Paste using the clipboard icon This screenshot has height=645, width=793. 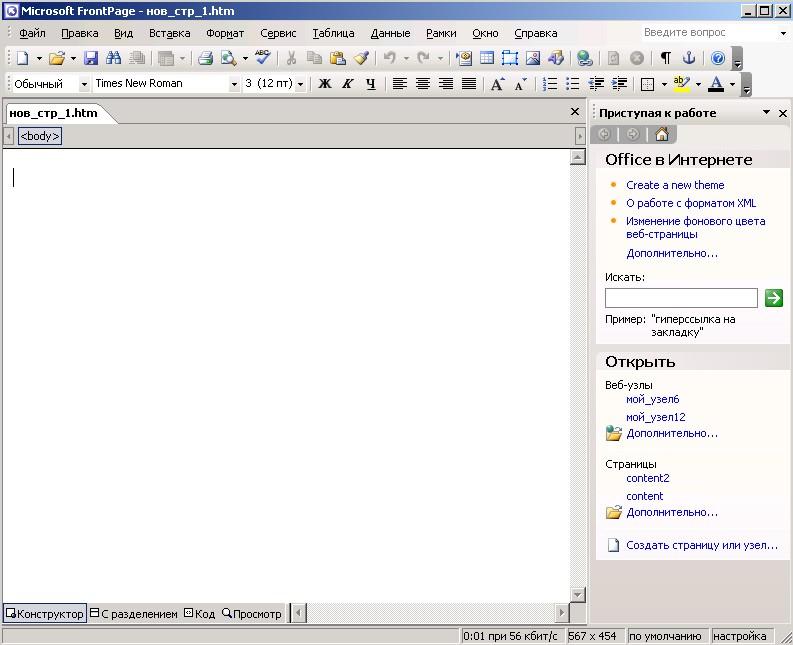pos(337,58)
